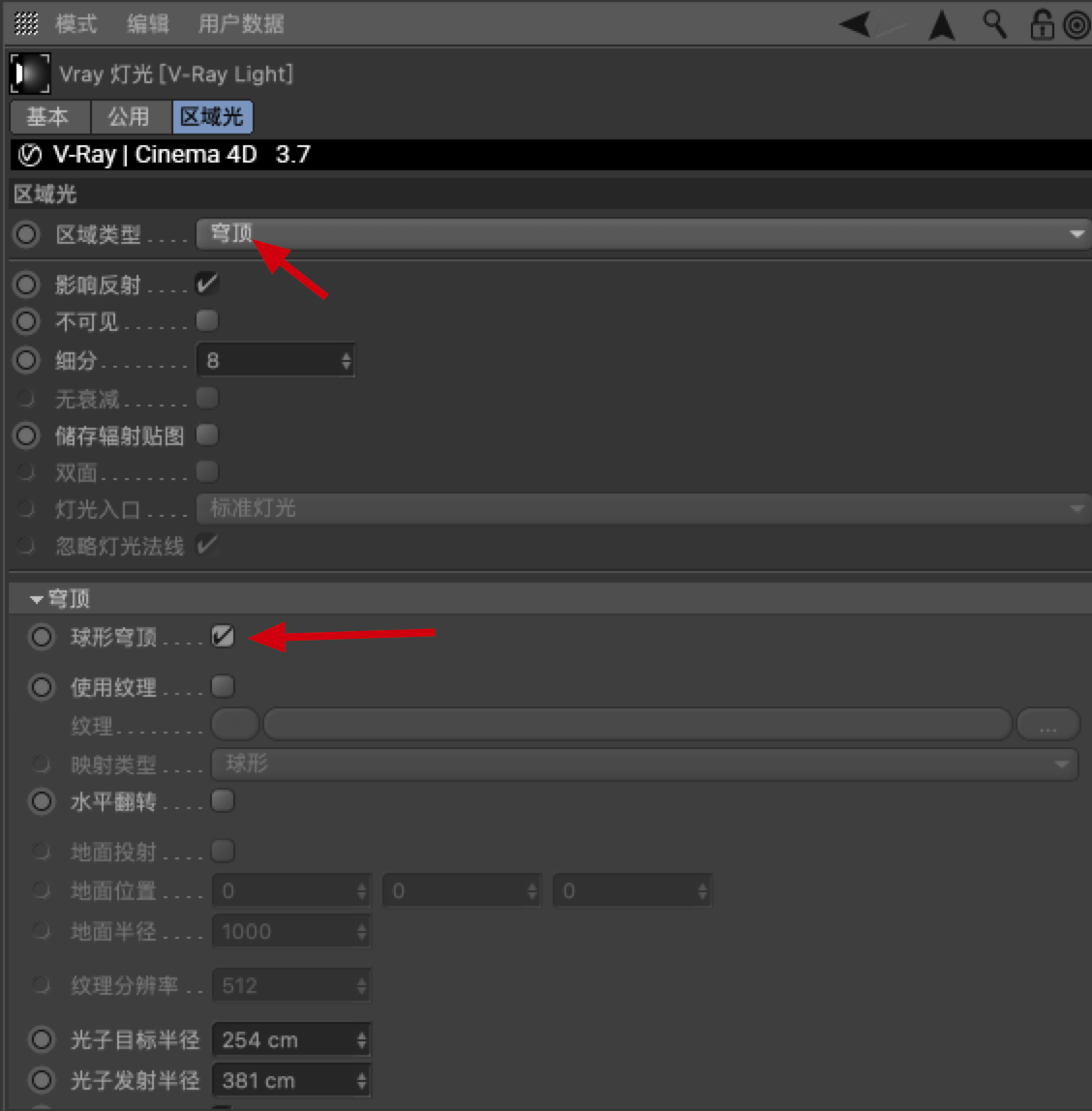Enable the 水平翻转 checkbox
Image resolution: width=1092 pixels, height=1111 pixels.
(223, 800)
